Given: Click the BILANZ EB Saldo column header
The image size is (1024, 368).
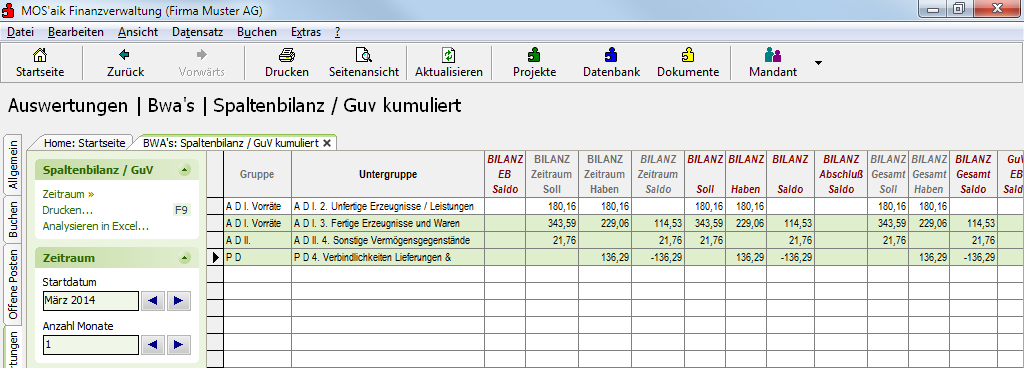Looking at the screenshot, I should (505, 174).
